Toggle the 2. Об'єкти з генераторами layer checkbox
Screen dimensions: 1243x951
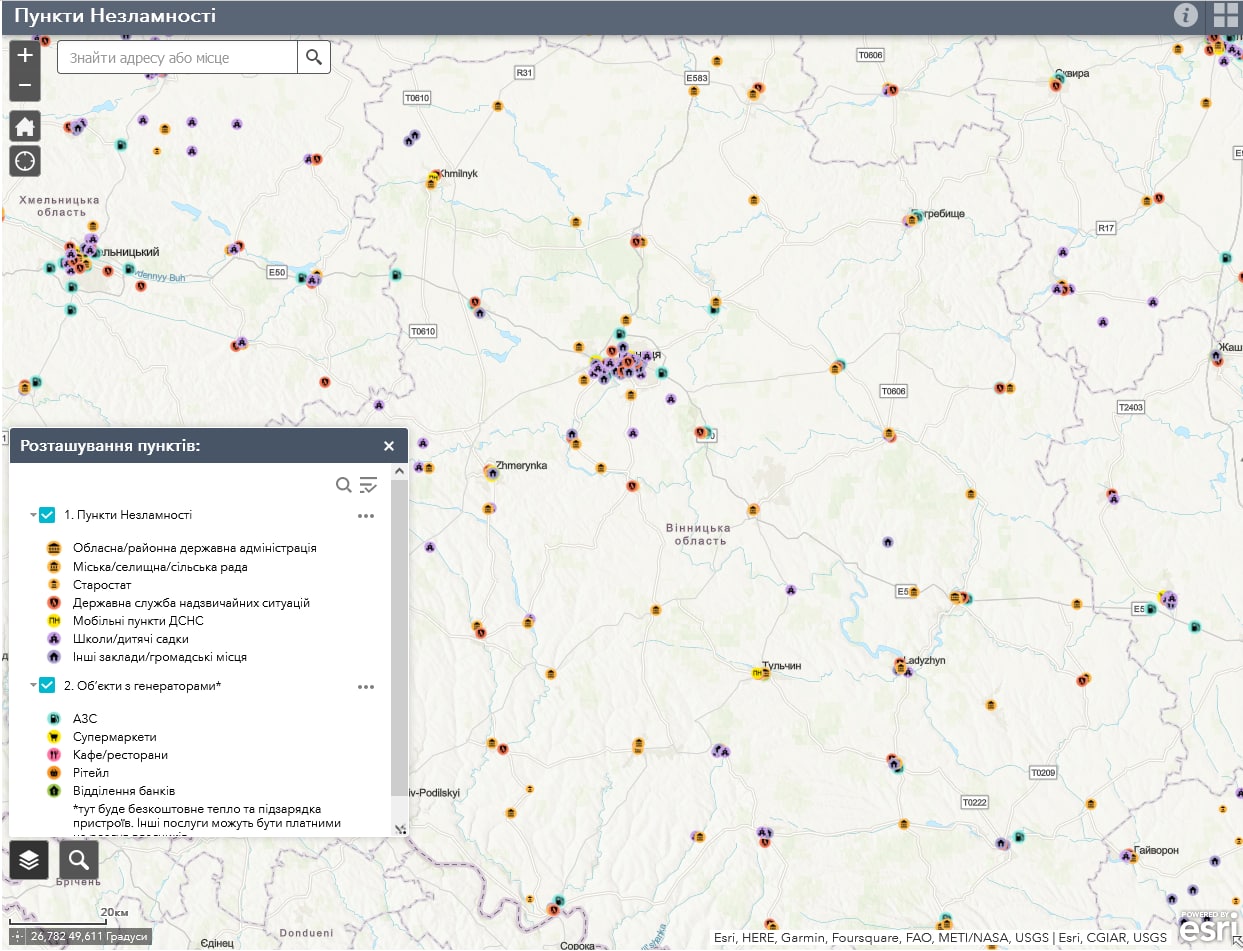[x=47, y=686]
